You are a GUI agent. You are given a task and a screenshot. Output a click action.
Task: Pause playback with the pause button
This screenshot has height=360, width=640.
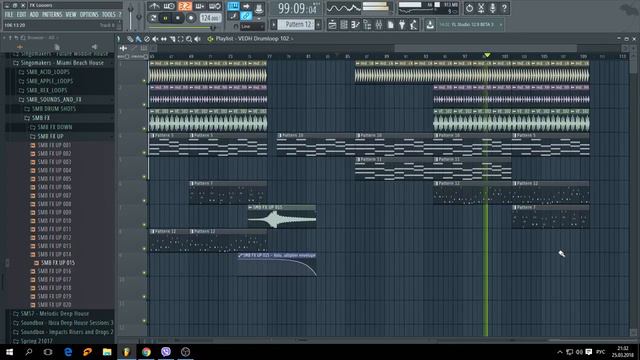pyautogui.click(x=165, y=18)
